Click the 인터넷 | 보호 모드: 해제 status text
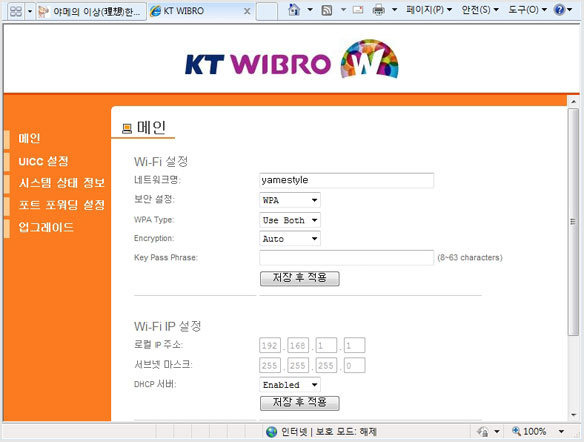The image size is (584, 442). [x=329, y=432]
